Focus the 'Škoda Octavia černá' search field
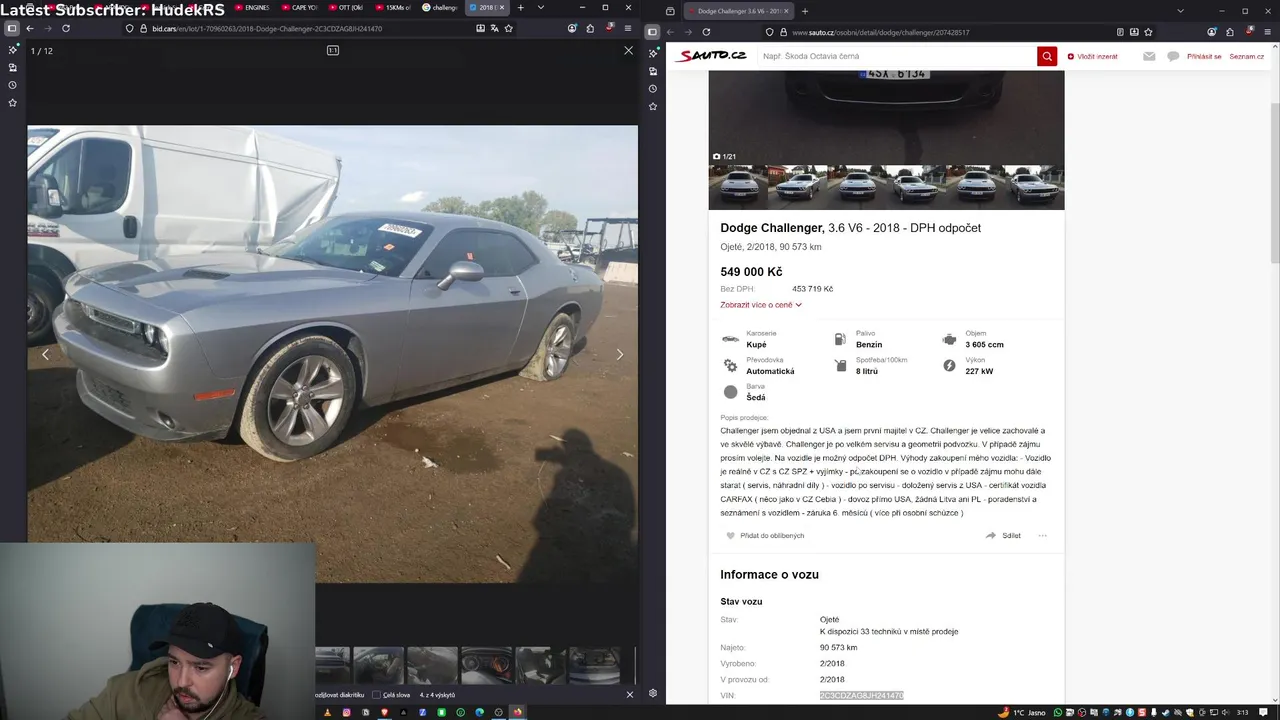The width and height of the screenshot is (1280, 720). [x=897, y=56]
